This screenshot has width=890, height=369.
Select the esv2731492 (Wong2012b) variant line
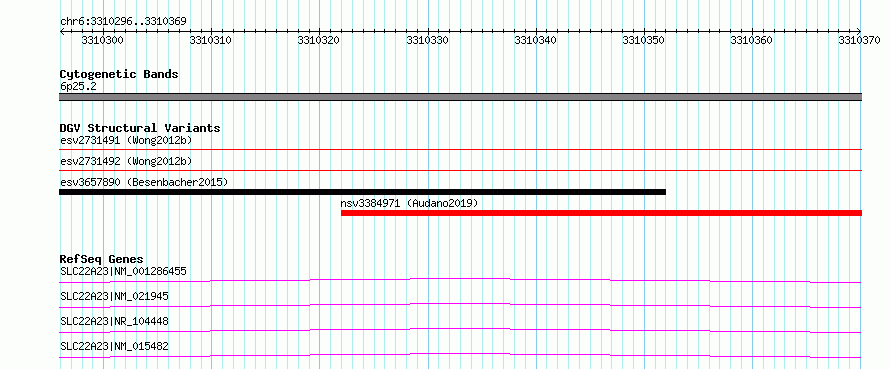click(x=460, y=170)
